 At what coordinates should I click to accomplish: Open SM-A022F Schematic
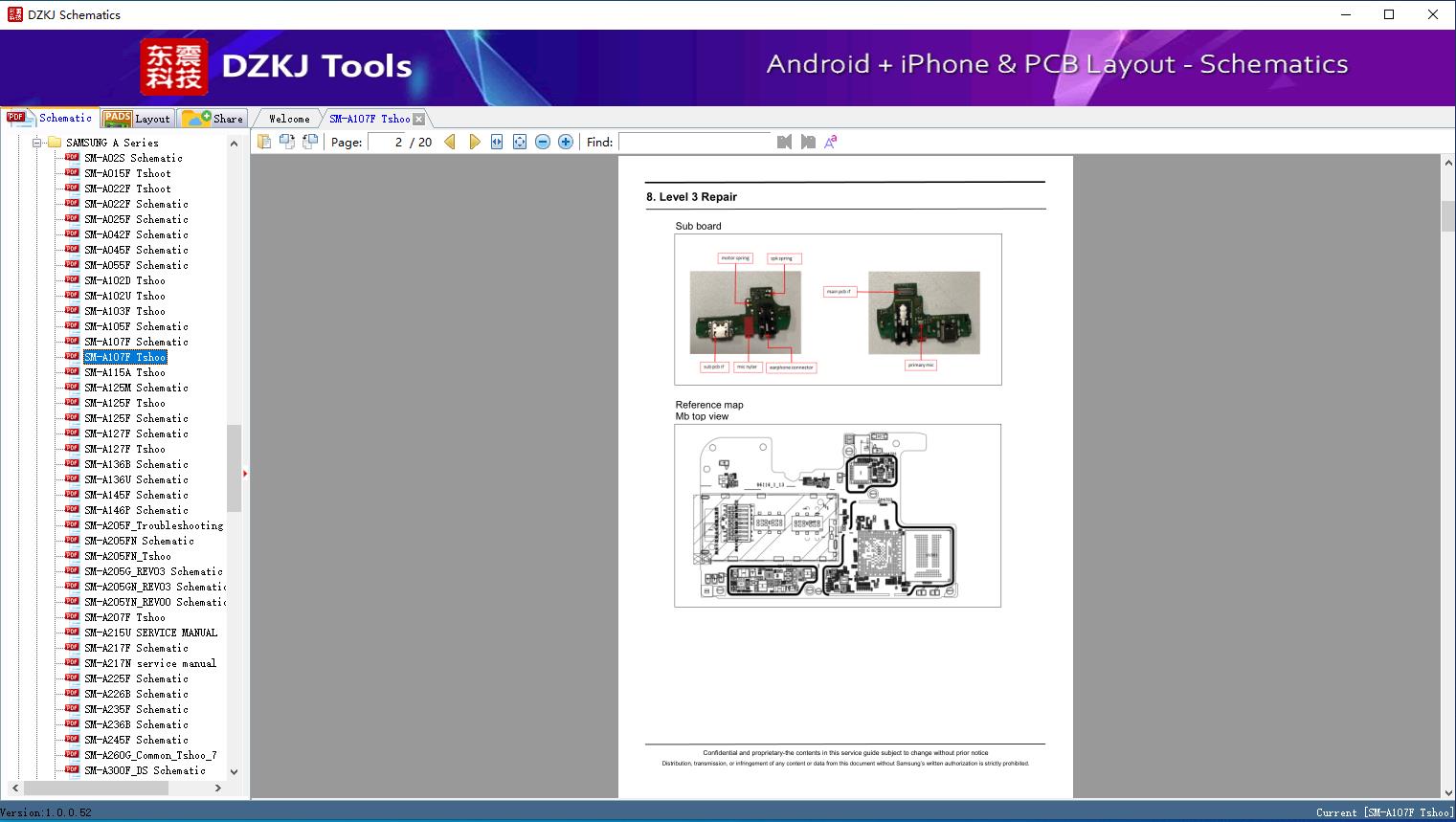(136, 204)
